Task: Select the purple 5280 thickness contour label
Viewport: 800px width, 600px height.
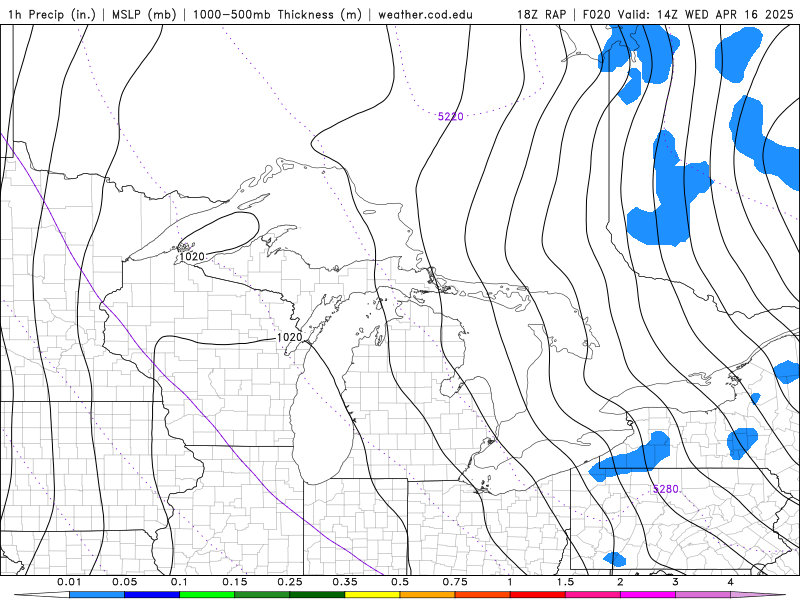Action: (665, 489)
